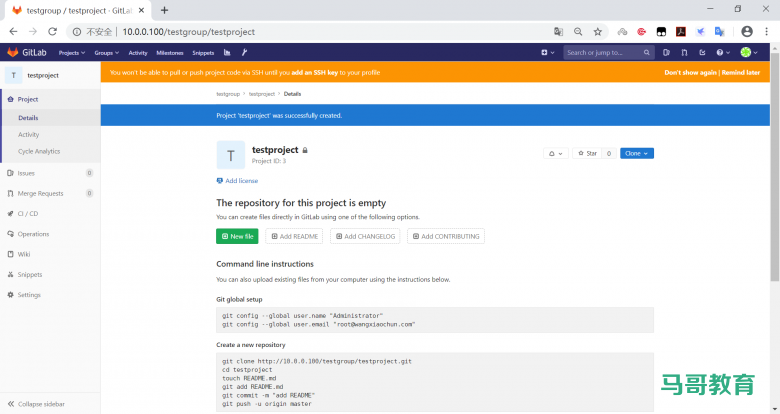The height and width of the screenshot is (414, 780).
Task: Open Snippets in the sidebar
Action: pos(50,275)
